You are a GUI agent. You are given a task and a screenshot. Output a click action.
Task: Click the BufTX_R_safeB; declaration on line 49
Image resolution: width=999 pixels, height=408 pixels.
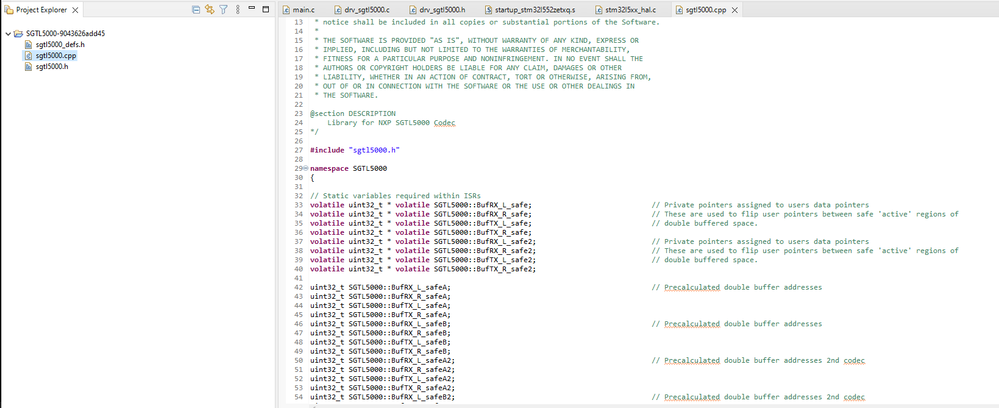(380, 351)
